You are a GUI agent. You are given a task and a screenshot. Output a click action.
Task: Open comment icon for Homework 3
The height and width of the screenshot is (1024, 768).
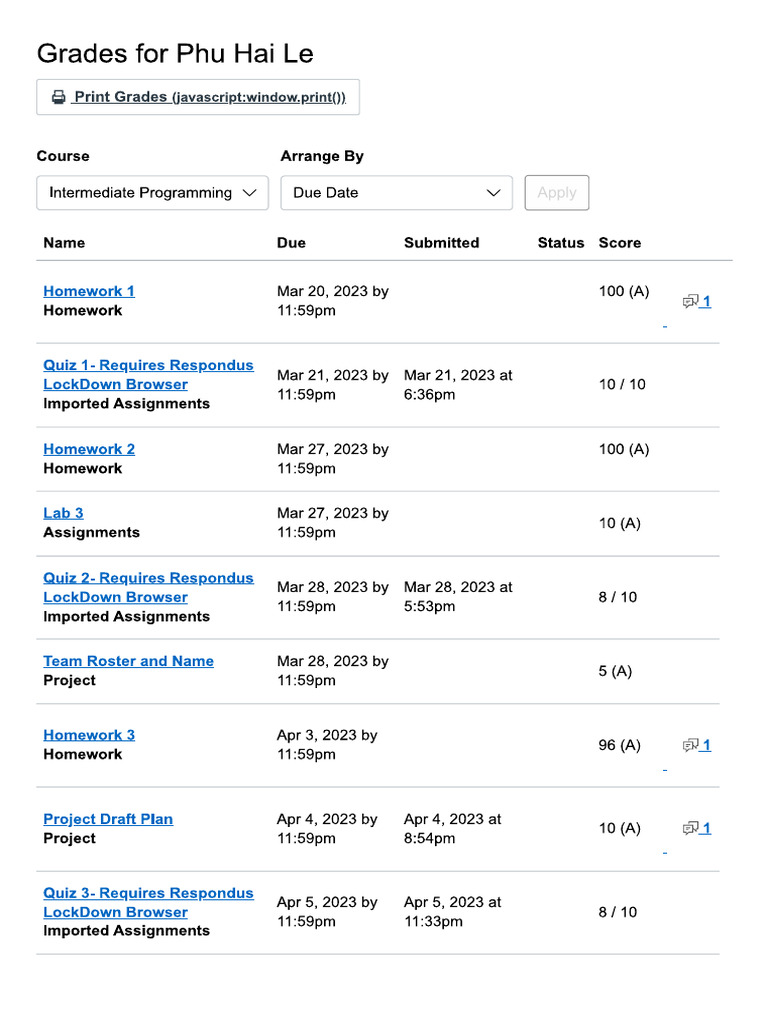point(697,745)
